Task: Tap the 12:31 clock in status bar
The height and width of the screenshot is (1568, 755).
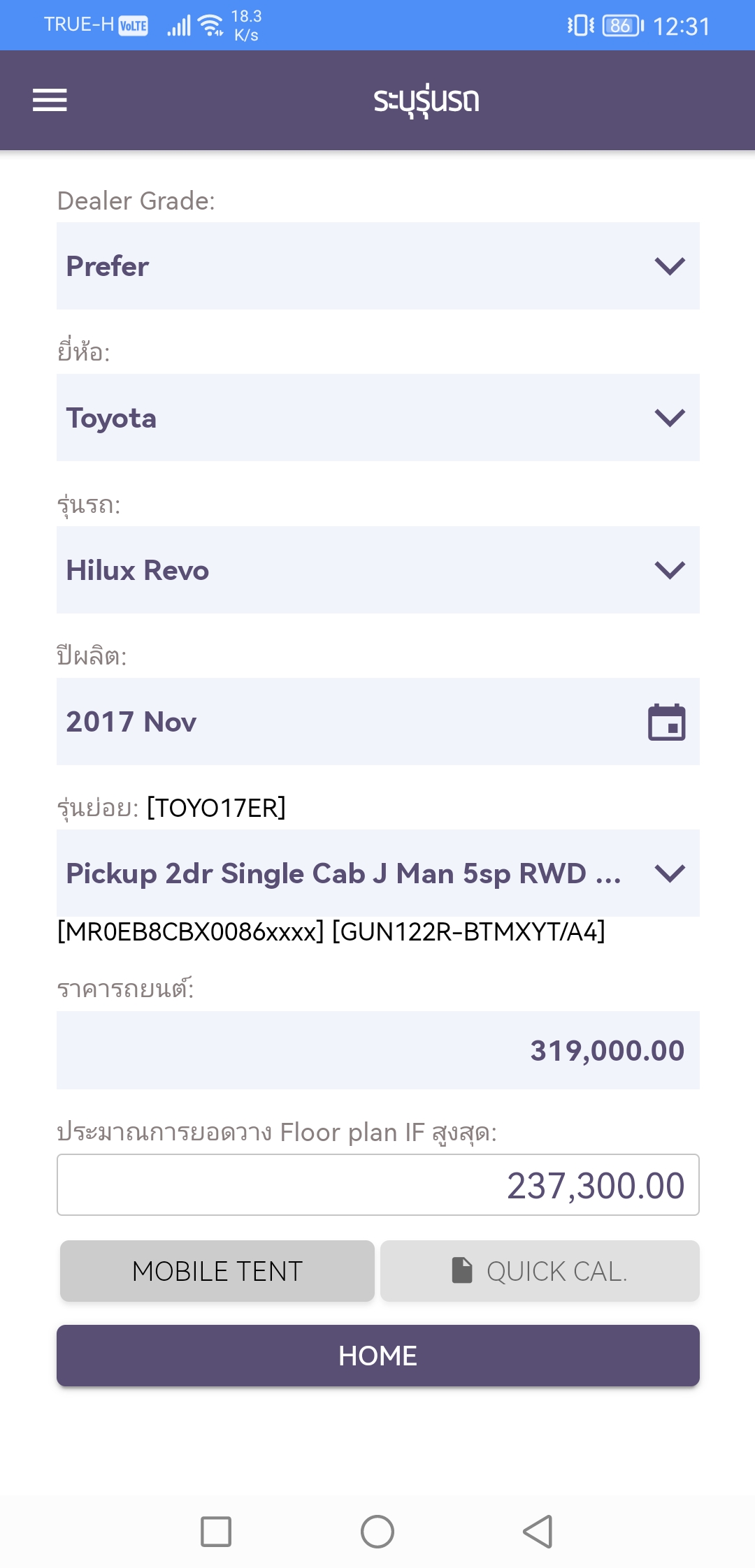Action: [x=681, y=27]
